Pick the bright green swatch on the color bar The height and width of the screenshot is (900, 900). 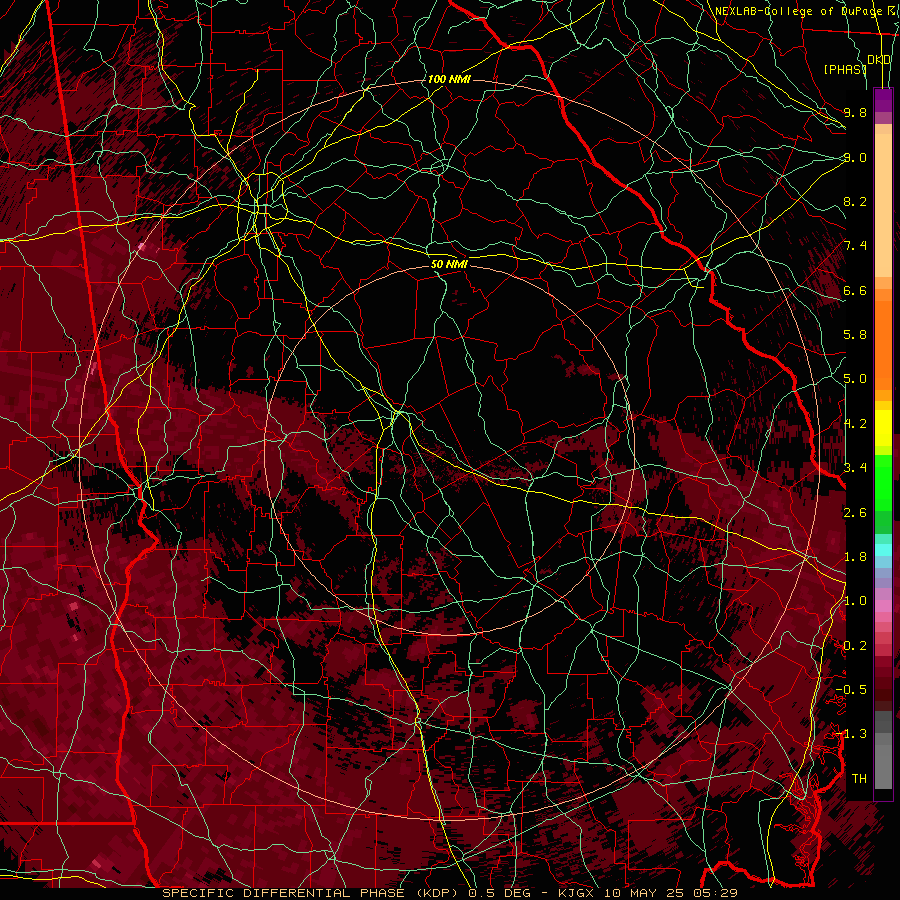tap(883, 482)
